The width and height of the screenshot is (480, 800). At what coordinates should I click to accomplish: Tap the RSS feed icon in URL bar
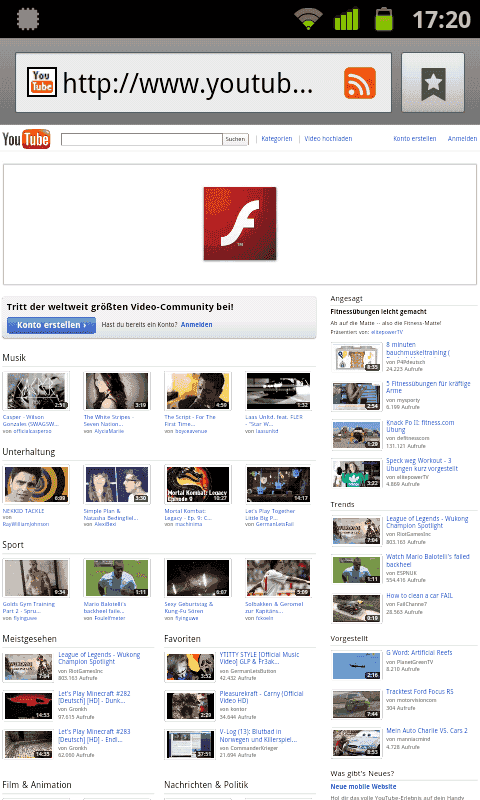pyautogui.click(x=360, y=83)
